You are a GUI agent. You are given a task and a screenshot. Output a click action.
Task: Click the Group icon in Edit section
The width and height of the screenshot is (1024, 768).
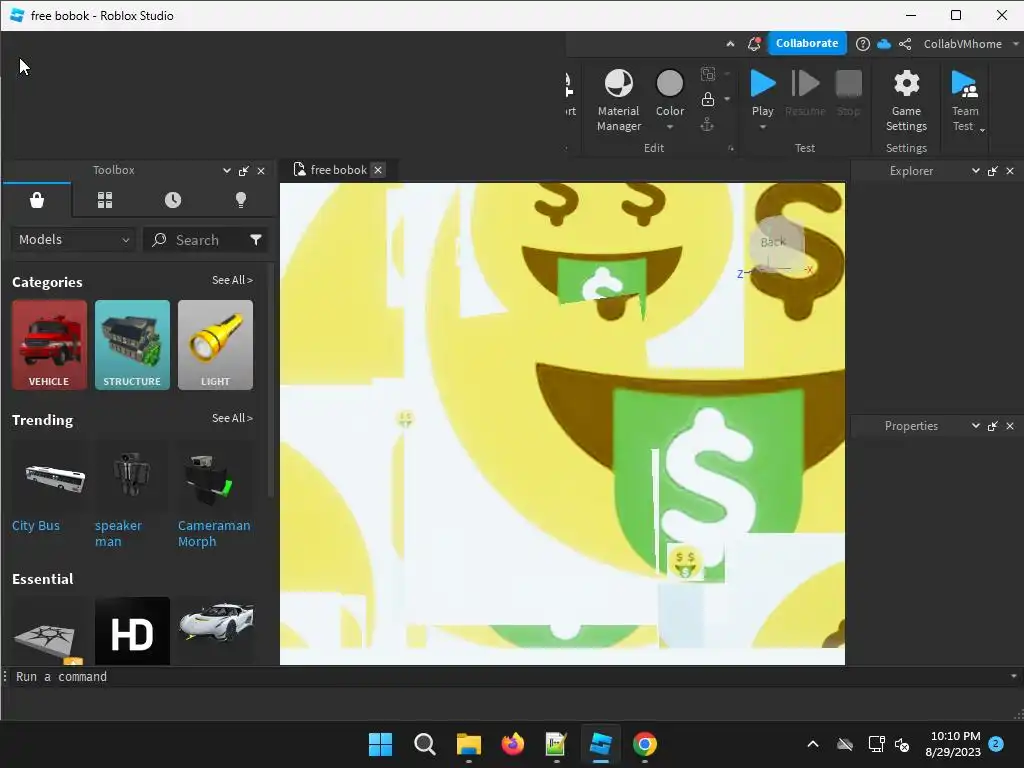pos(707,74)
